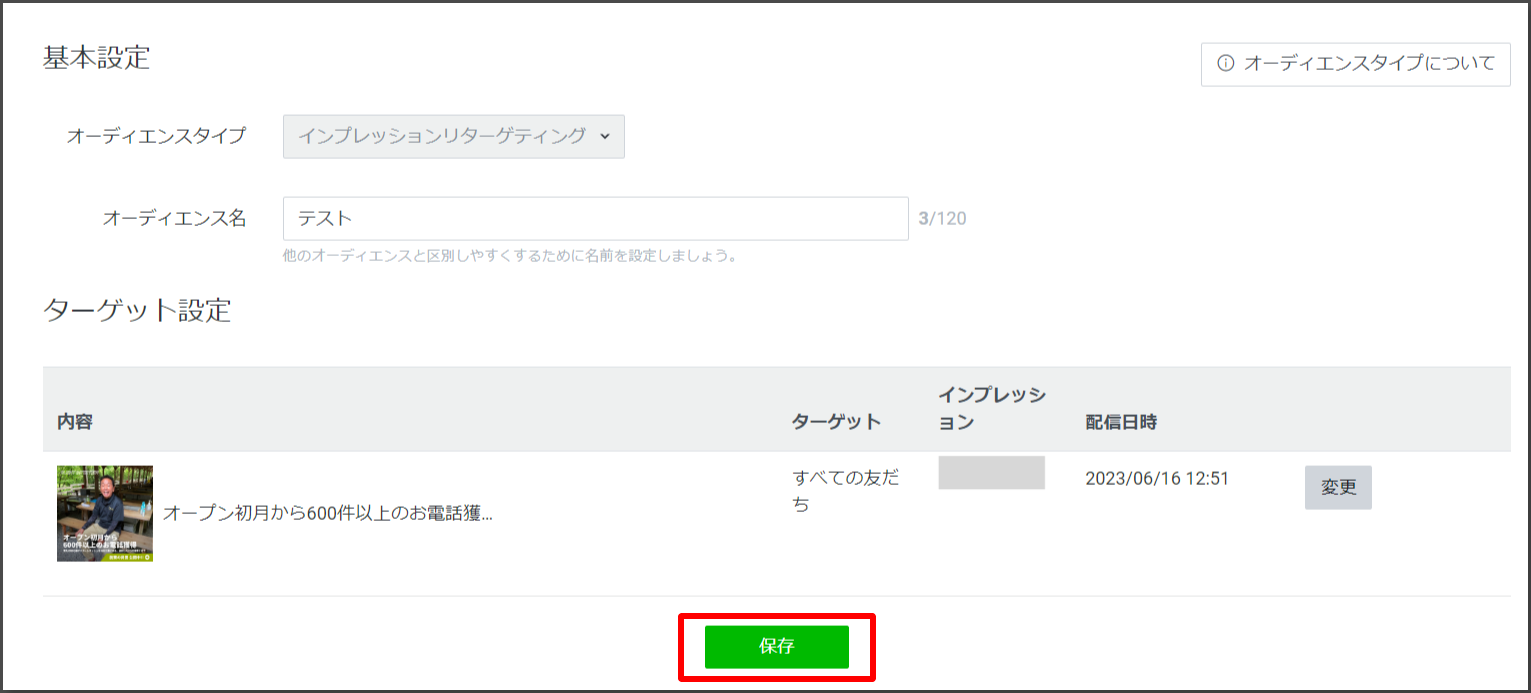This screenshot has height=693, width=1531.
Task: Click the オーディエンスタイプ field label
Action: (156, 137)
